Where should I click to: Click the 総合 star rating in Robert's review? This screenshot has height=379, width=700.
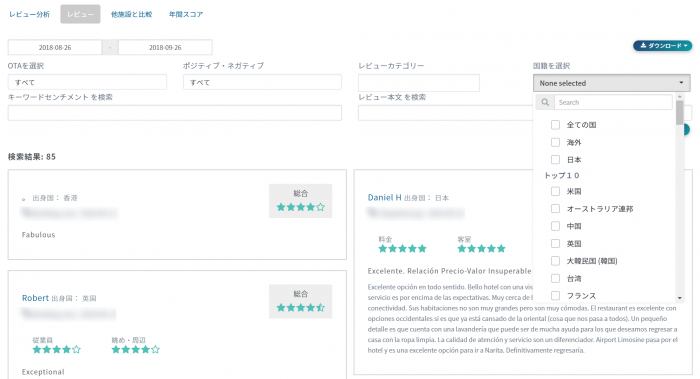pyautogui.click(x=300, y=308)
